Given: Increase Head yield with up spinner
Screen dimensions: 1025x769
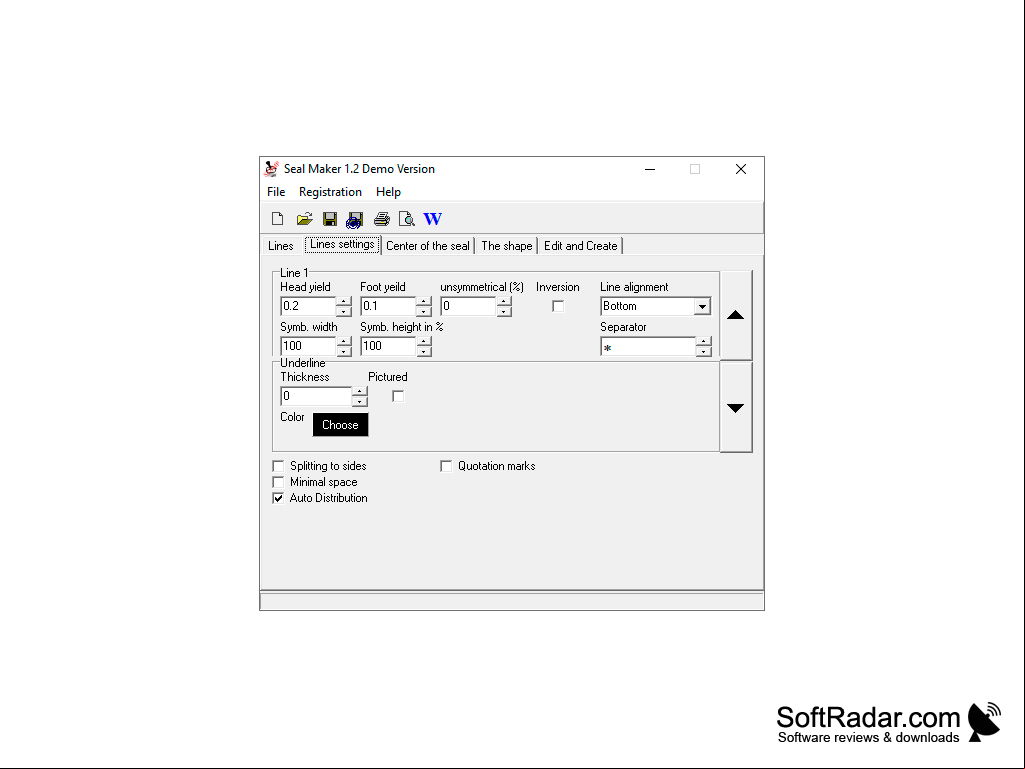Looking at the screenshot, I should [344, 301].
